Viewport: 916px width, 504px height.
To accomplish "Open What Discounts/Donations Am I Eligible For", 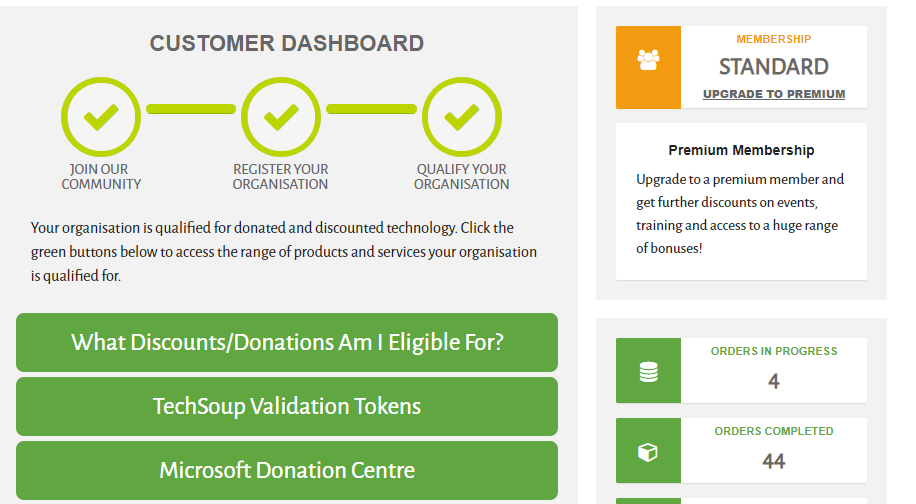I will click(x=287, y=342).
